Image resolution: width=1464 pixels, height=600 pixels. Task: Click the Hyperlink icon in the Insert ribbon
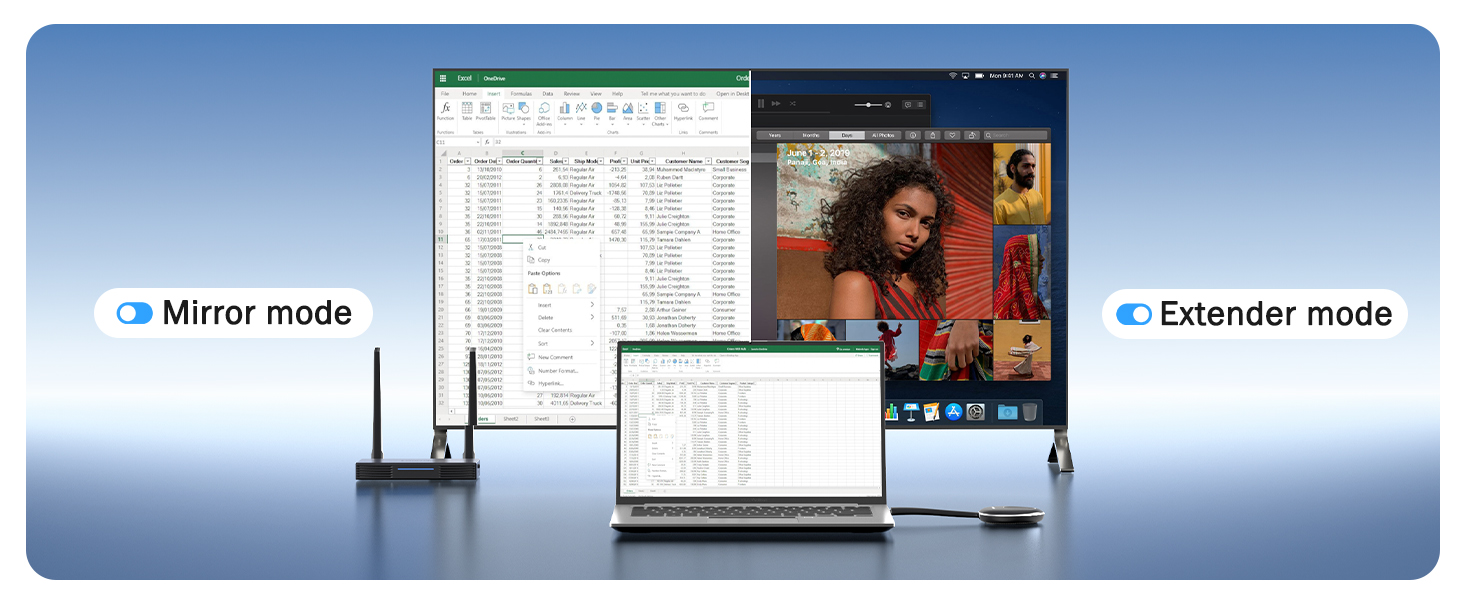click(x=683, y=110)
